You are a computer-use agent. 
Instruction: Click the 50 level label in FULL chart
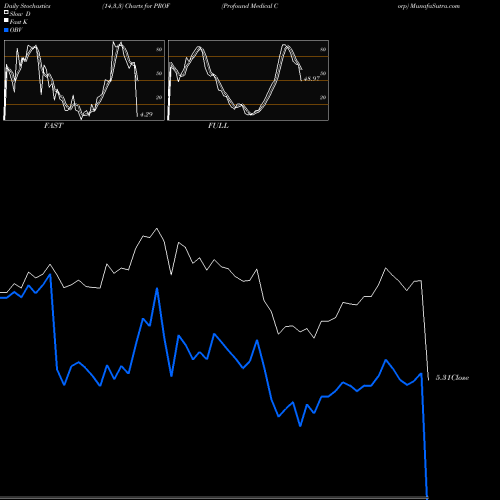point(323,73)
